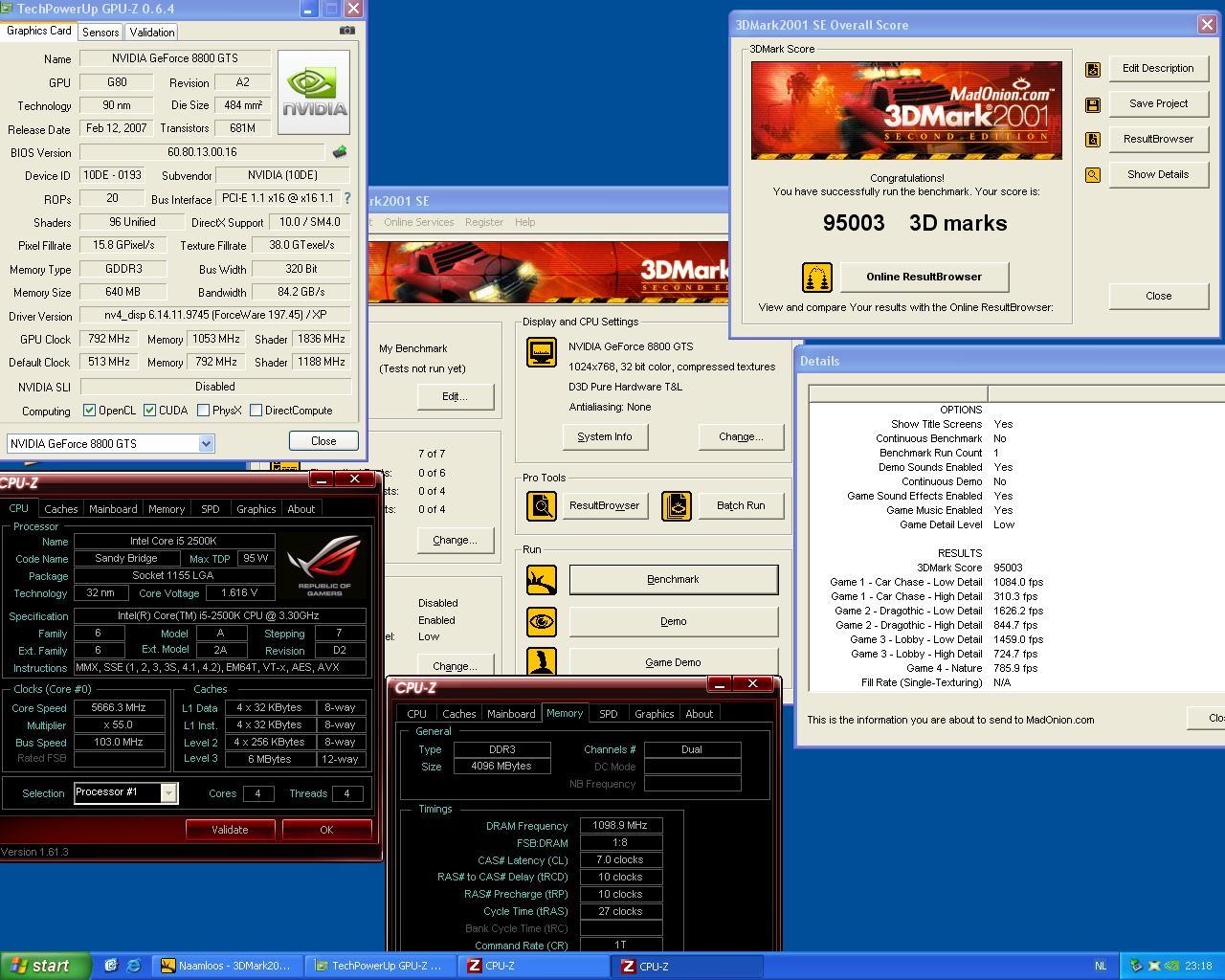Click Change button under Display and CPU Settings

(x=741, y=436)
